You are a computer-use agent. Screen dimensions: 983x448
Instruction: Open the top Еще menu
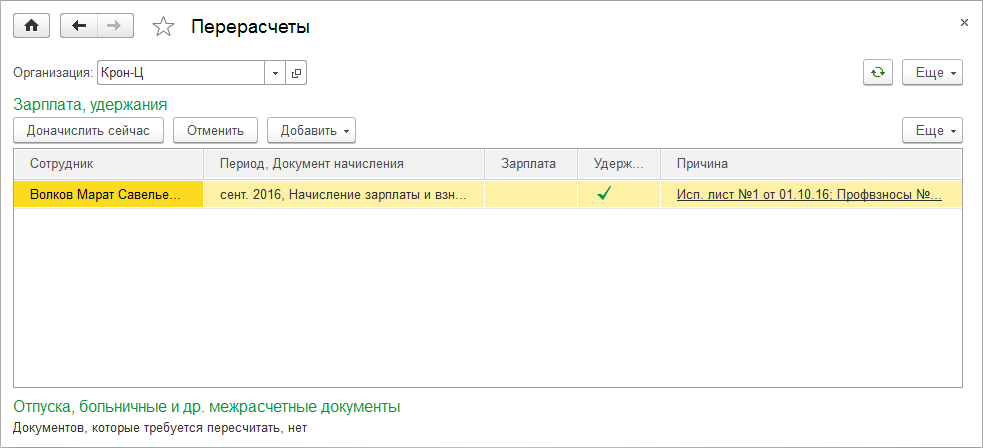click(932, 73)
